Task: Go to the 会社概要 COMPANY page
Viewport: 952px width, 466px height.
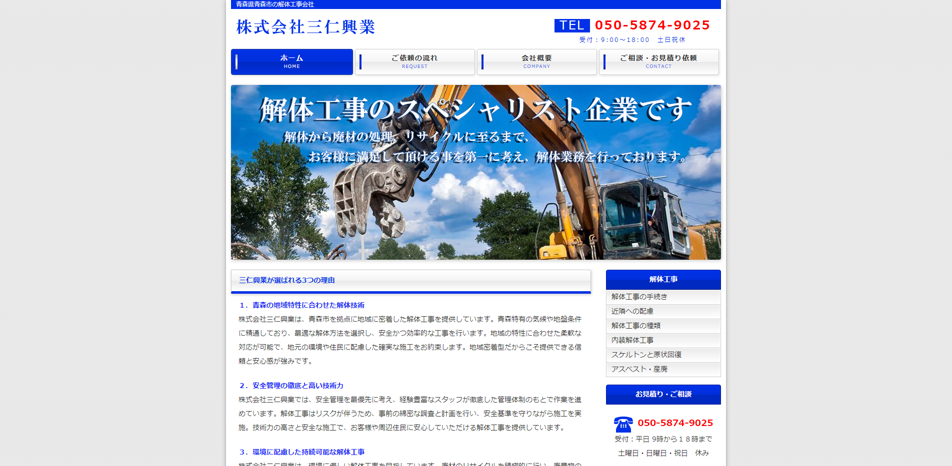Action: (537, 62)
